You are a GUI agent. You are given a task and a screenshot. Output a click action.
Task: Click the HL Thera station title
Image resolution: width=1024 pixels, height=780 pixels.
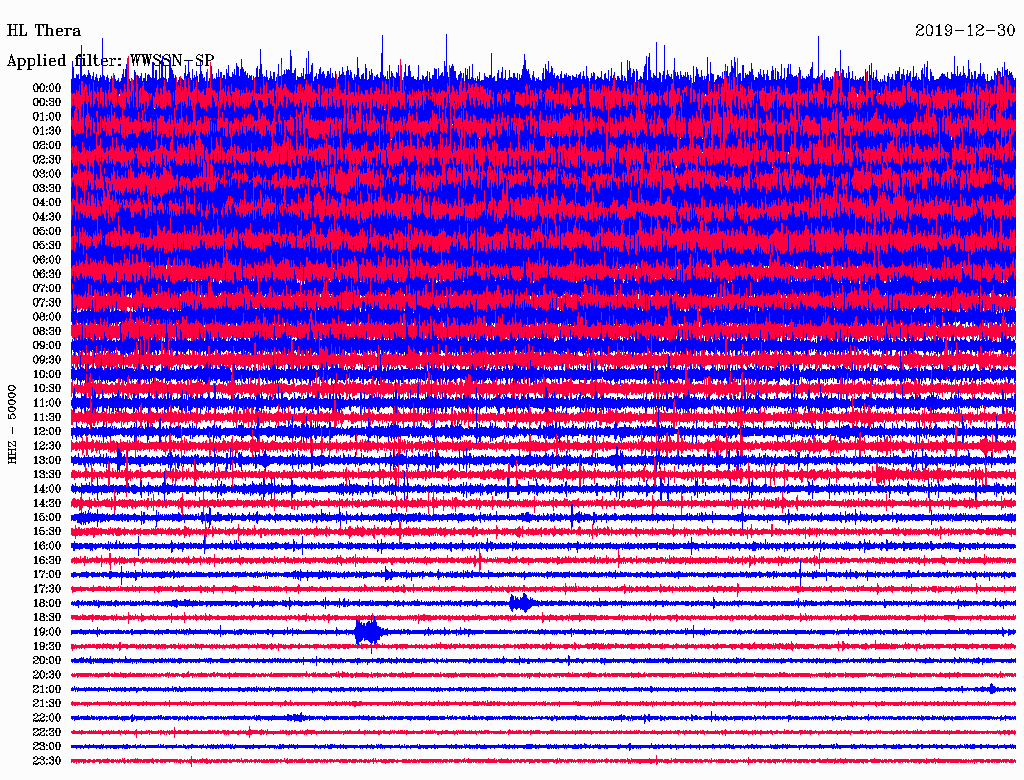[x=44, y=31]
